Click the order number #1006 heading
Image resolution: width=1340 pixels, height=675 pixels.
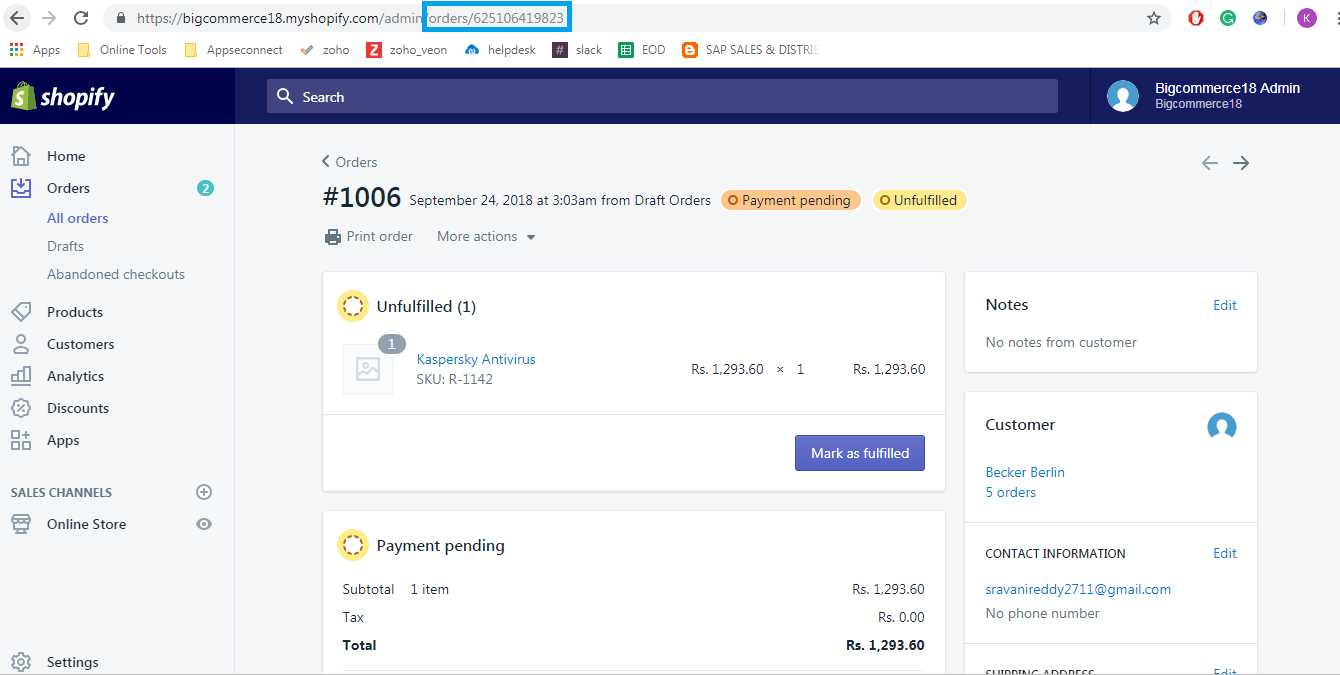361,198
